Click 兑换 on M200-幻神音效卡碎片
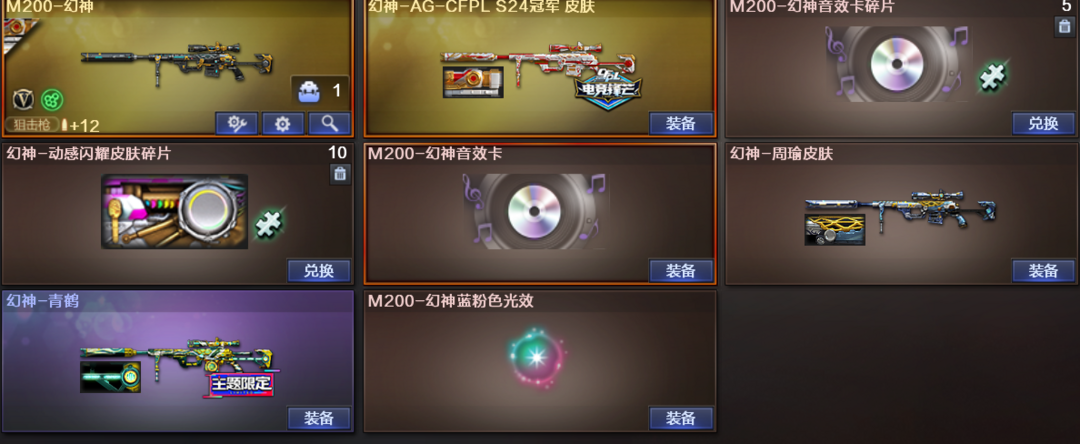This screenshot has width=1080, height=444. point(1043,124)
